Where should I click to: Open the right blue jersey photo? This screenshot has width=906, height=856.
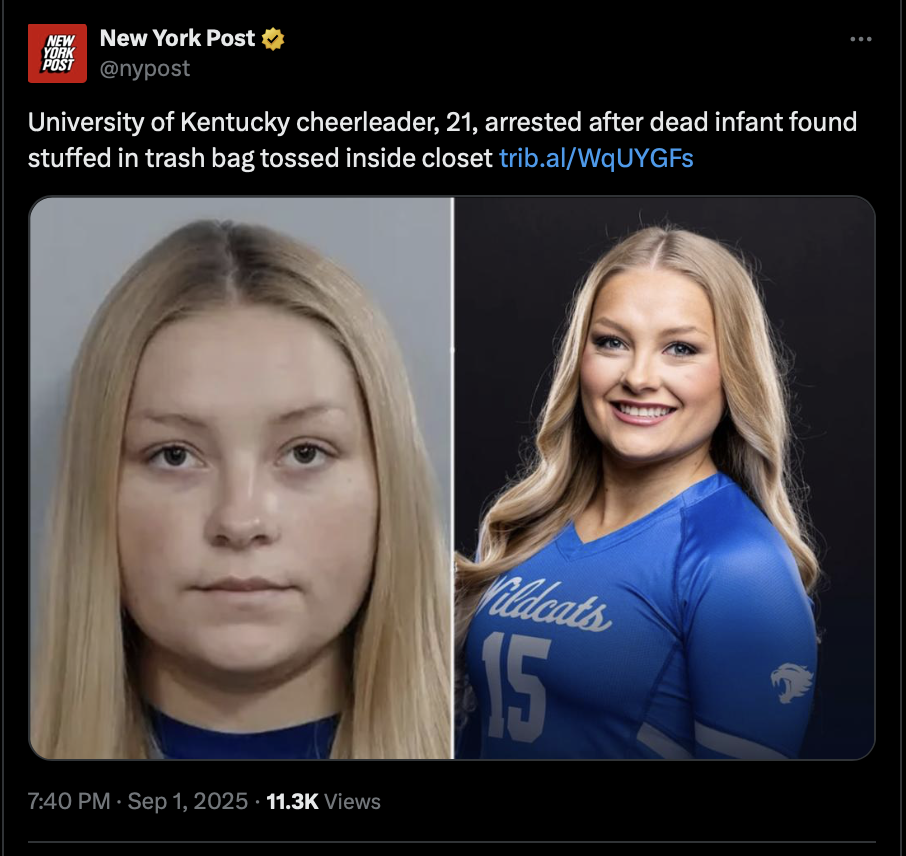pos(664,478)
